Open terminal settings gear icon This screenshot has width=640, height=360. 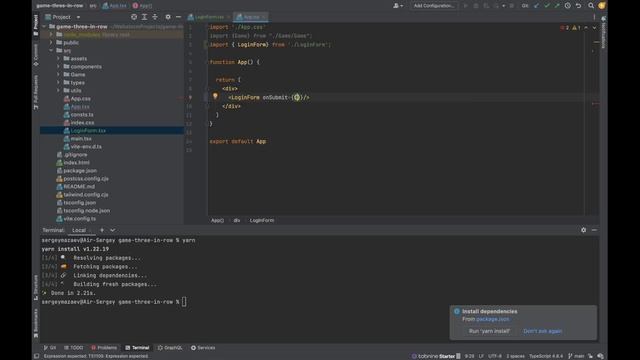pos(583,230)
